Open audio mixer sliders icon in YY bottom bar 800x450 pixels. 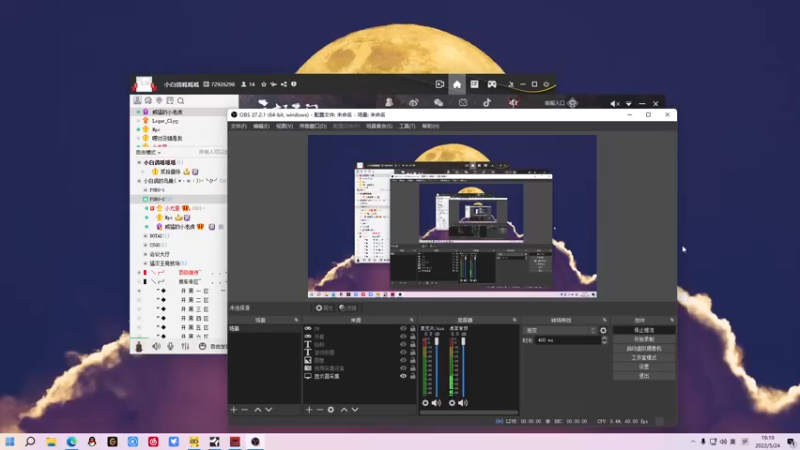pos(185,346)
